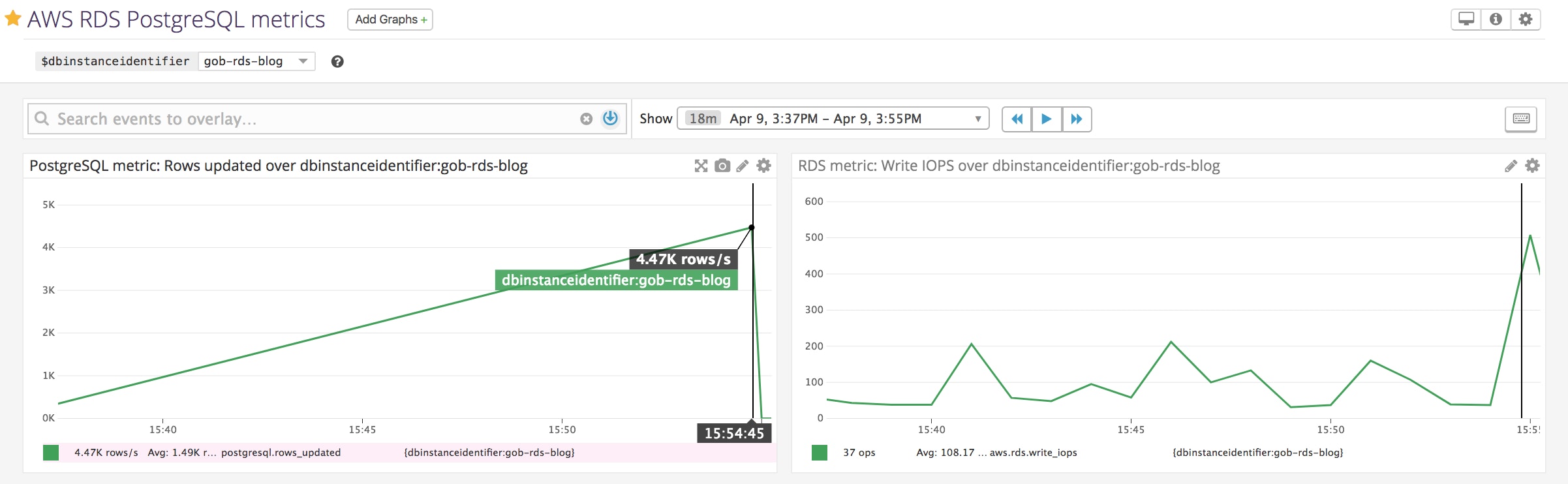The image size is (1568, 484).
Task: Click the green postgresql.rows_updated legend swatch
Action: 51,453
